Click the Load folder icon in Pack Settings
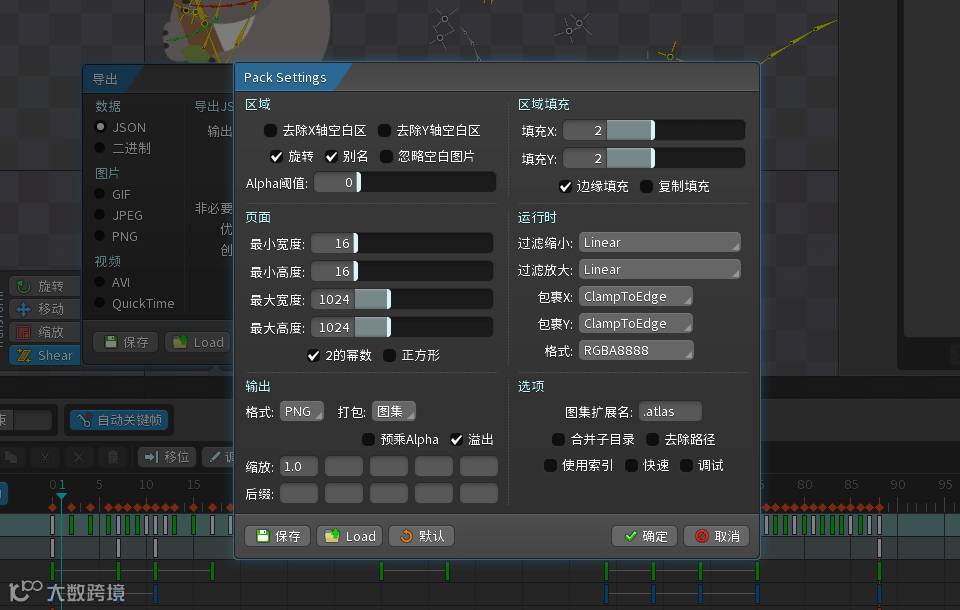The height and width of the screenshot is (610, 960). [x=332, y=536]
